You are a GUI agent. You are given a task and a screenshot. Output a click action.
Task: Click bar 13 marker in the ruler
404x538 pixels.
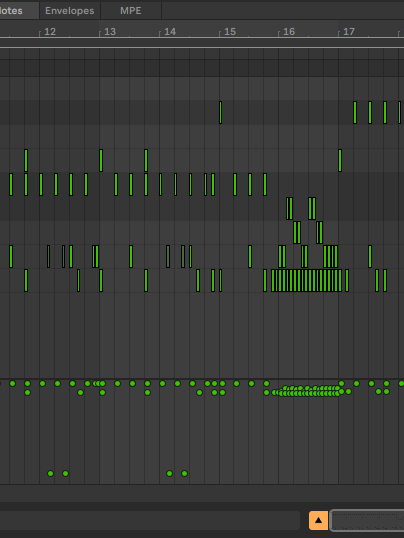[110, 32]
